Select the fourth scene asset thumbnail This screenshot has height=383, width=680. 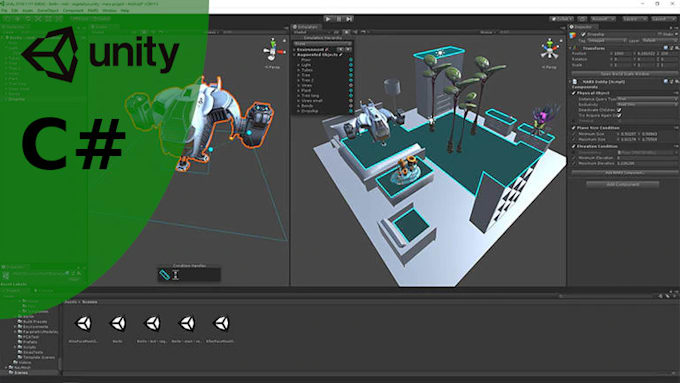[187, 324]
